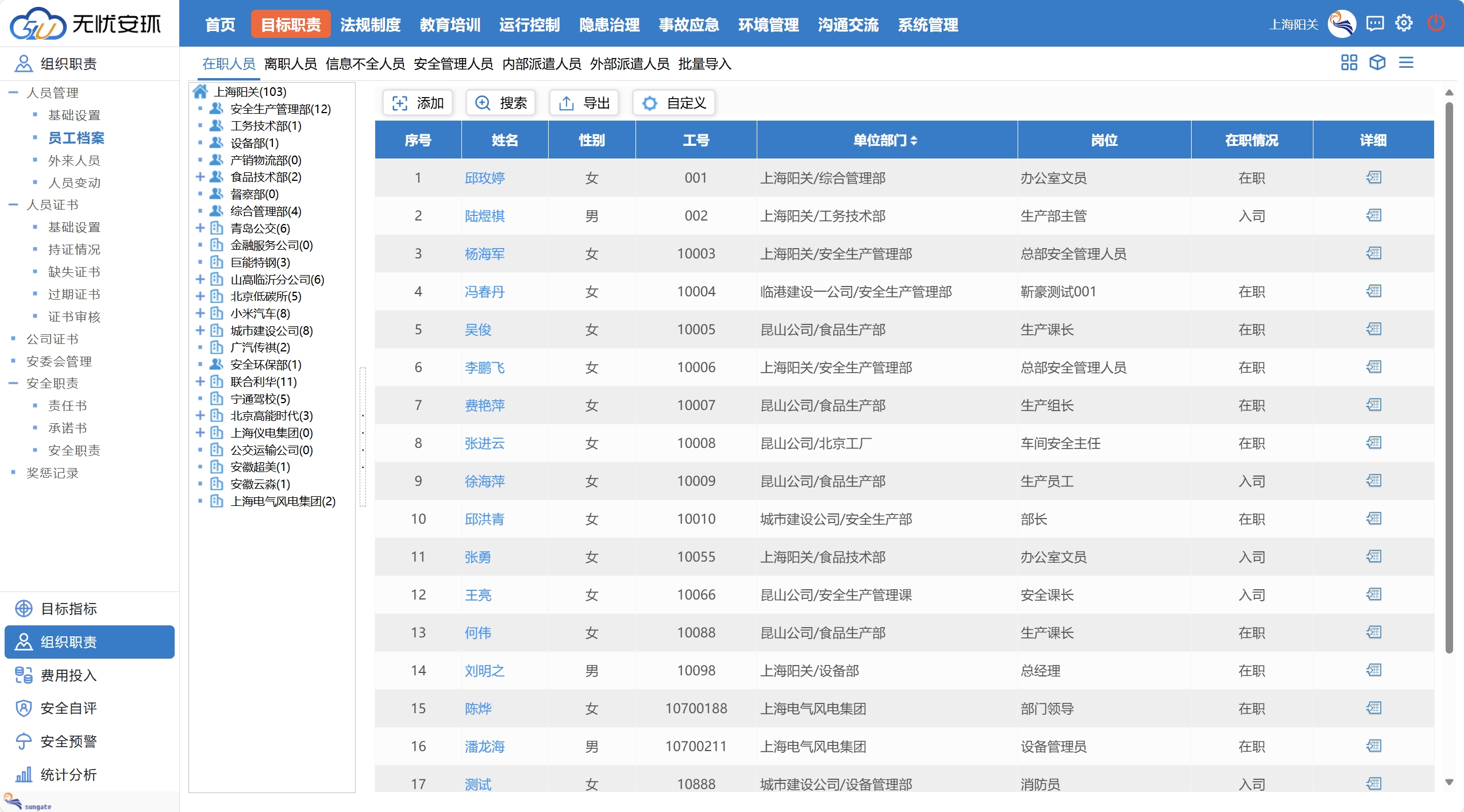This screenshot has height=812, width=1464.
Task: Expand the 食品技术部(2) tree node
Action: coord(200,177)
